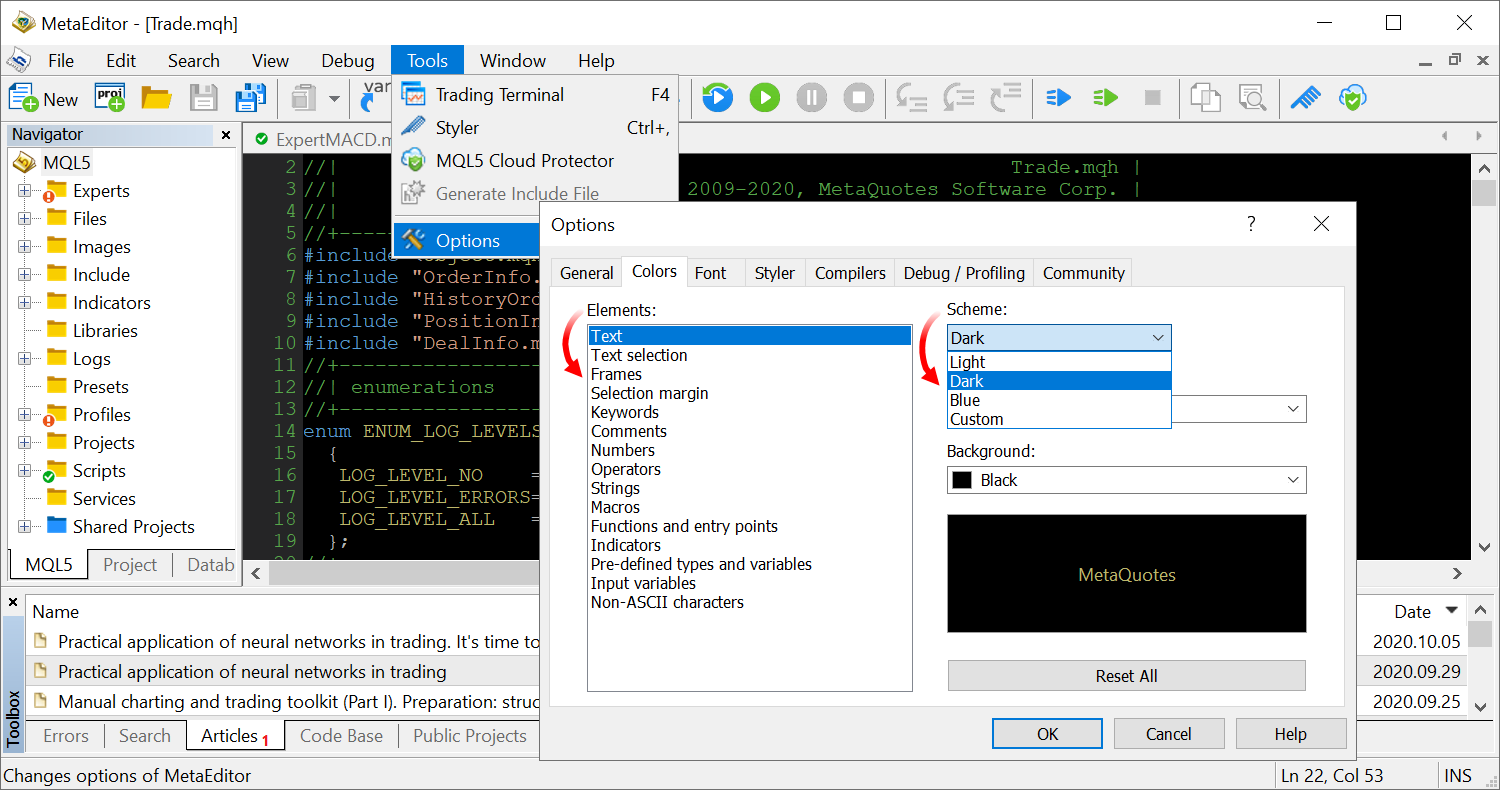Viewport: 1500px width, 790px height.
Task: Expand the Indicators folder in Navigator
Action: click(x=24, y=303)
